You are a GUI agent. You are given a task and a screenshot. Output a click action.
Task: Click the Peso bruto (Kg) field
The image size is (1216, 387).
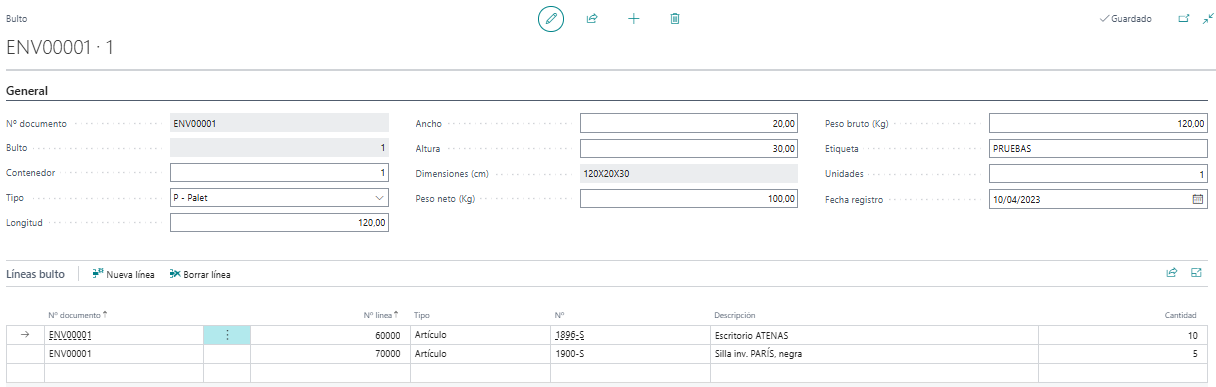[1098, 123]
